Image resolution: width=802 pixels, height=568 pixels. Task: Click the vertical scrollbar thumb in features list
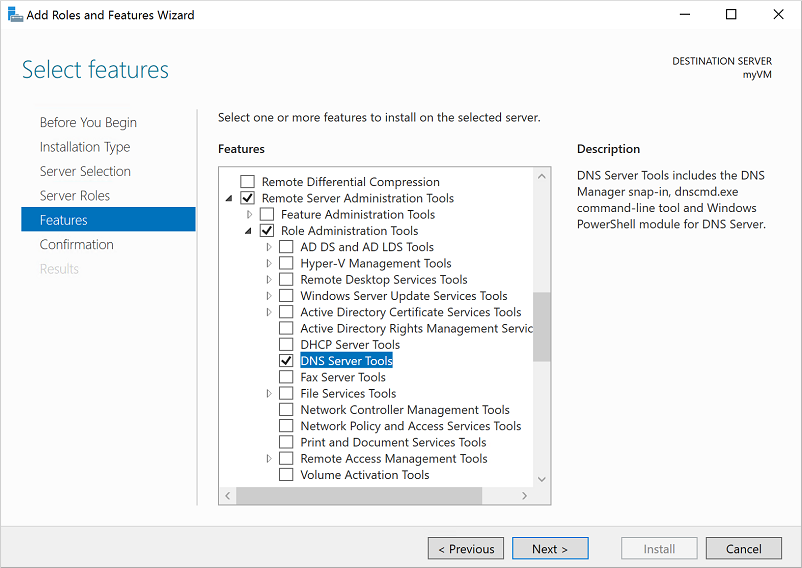point(542,325)
